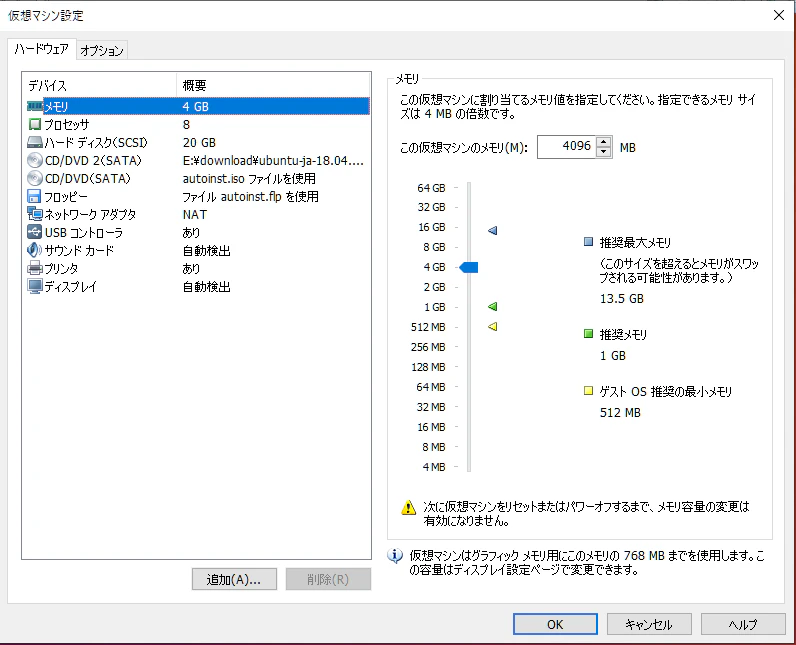Image resolution: width=796 pixels, height=645 pixels.
Task: Select the CD/DVD 2(SATA) row
Action: (198, 160)
